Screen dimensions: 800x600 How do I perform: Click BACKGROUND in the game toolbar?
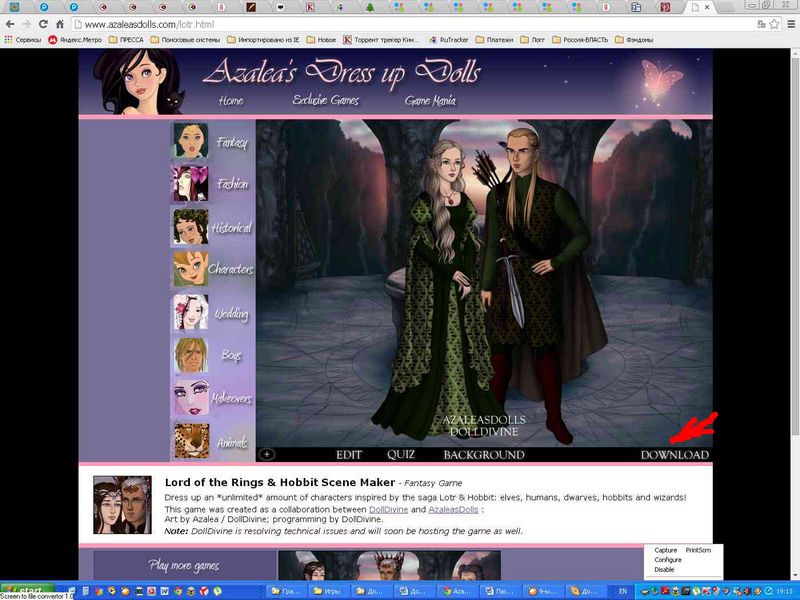[x=484, y=455]
